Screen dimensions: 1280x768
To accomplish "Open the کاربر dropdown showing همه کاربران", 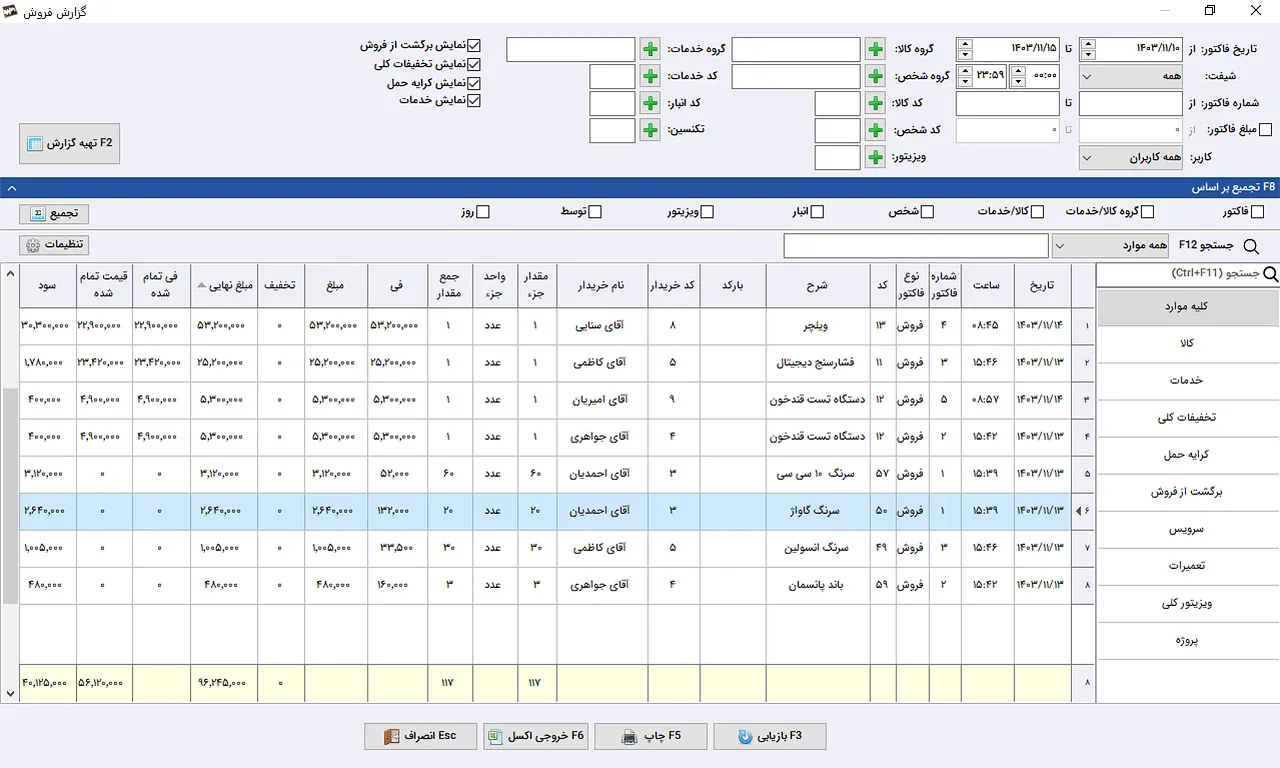I will pos(1132,158).
